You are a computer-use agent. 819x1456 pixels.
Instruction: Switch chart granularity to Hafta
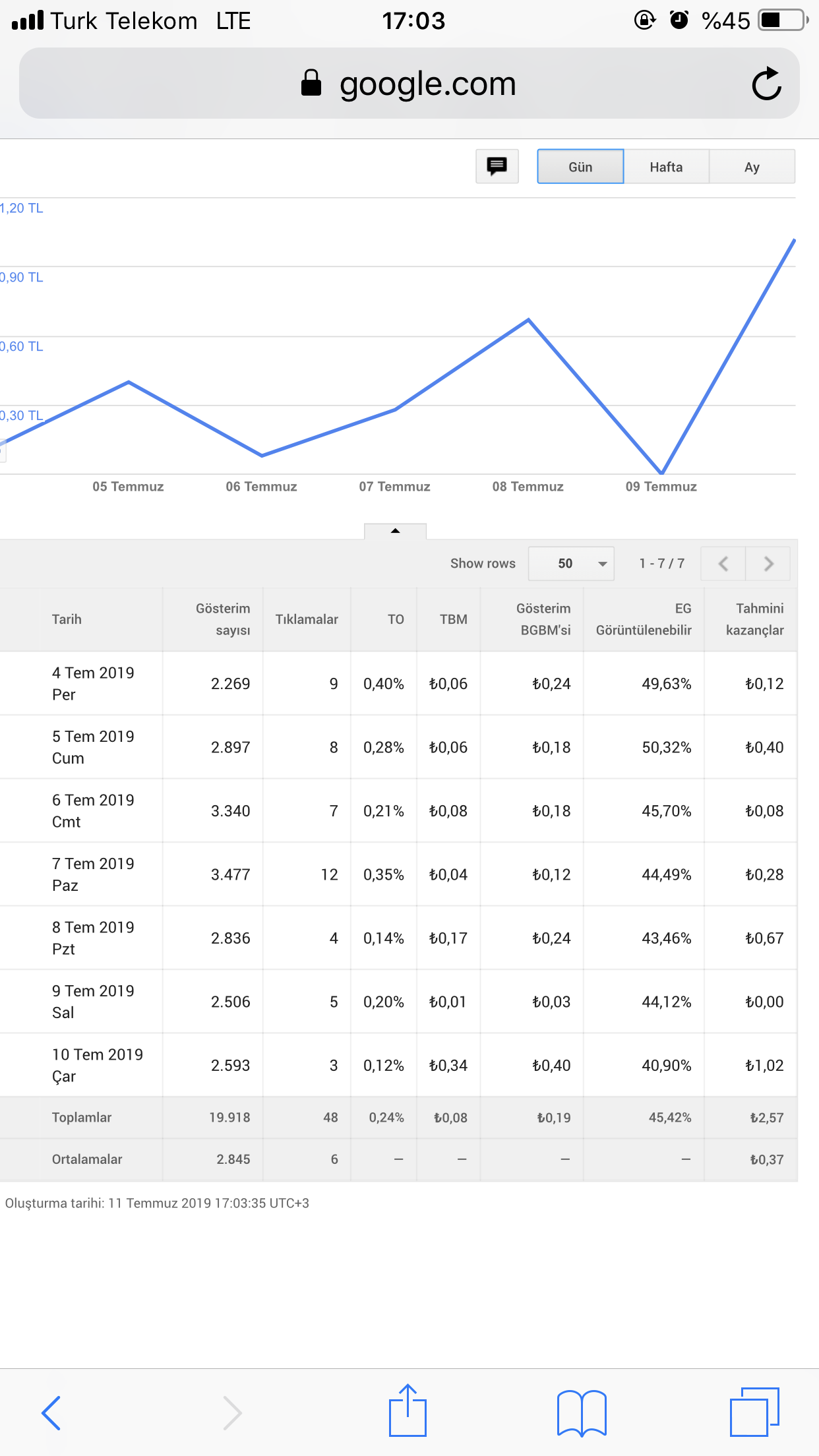(666, 167)
